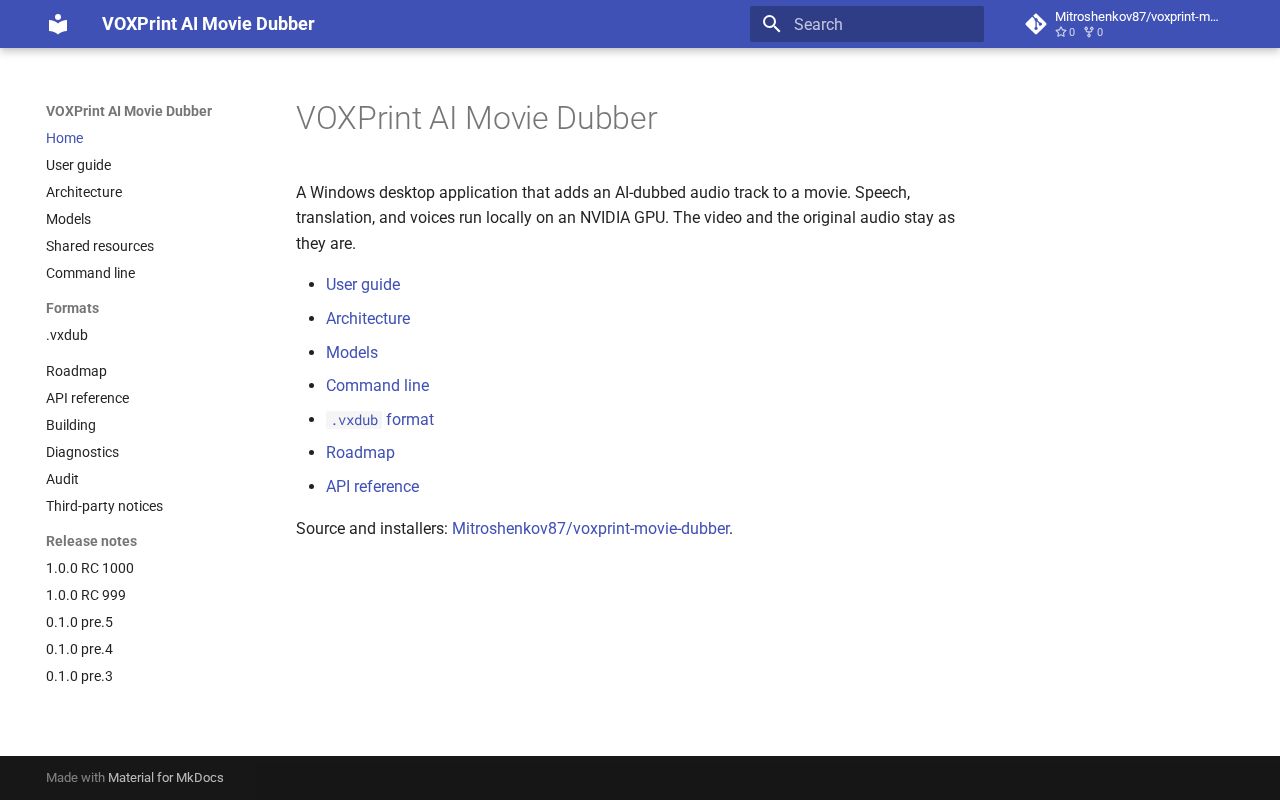
Task: Go to Architecture in the sidebar
Action: [84, 192]
